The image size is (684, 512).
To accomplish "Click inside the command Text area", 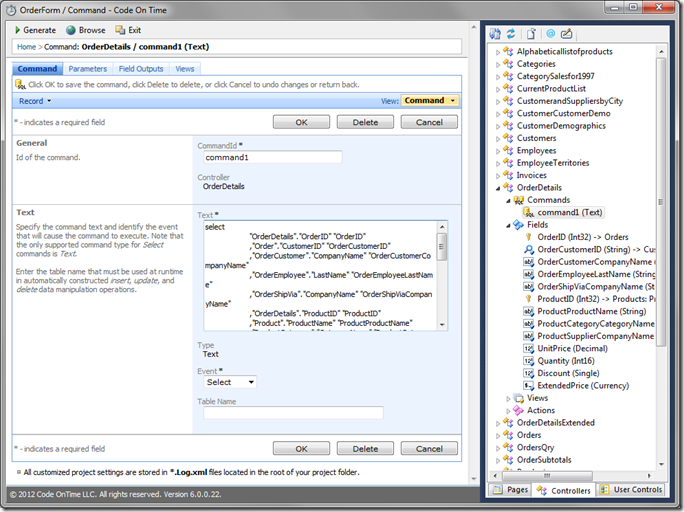I will 321,276.
